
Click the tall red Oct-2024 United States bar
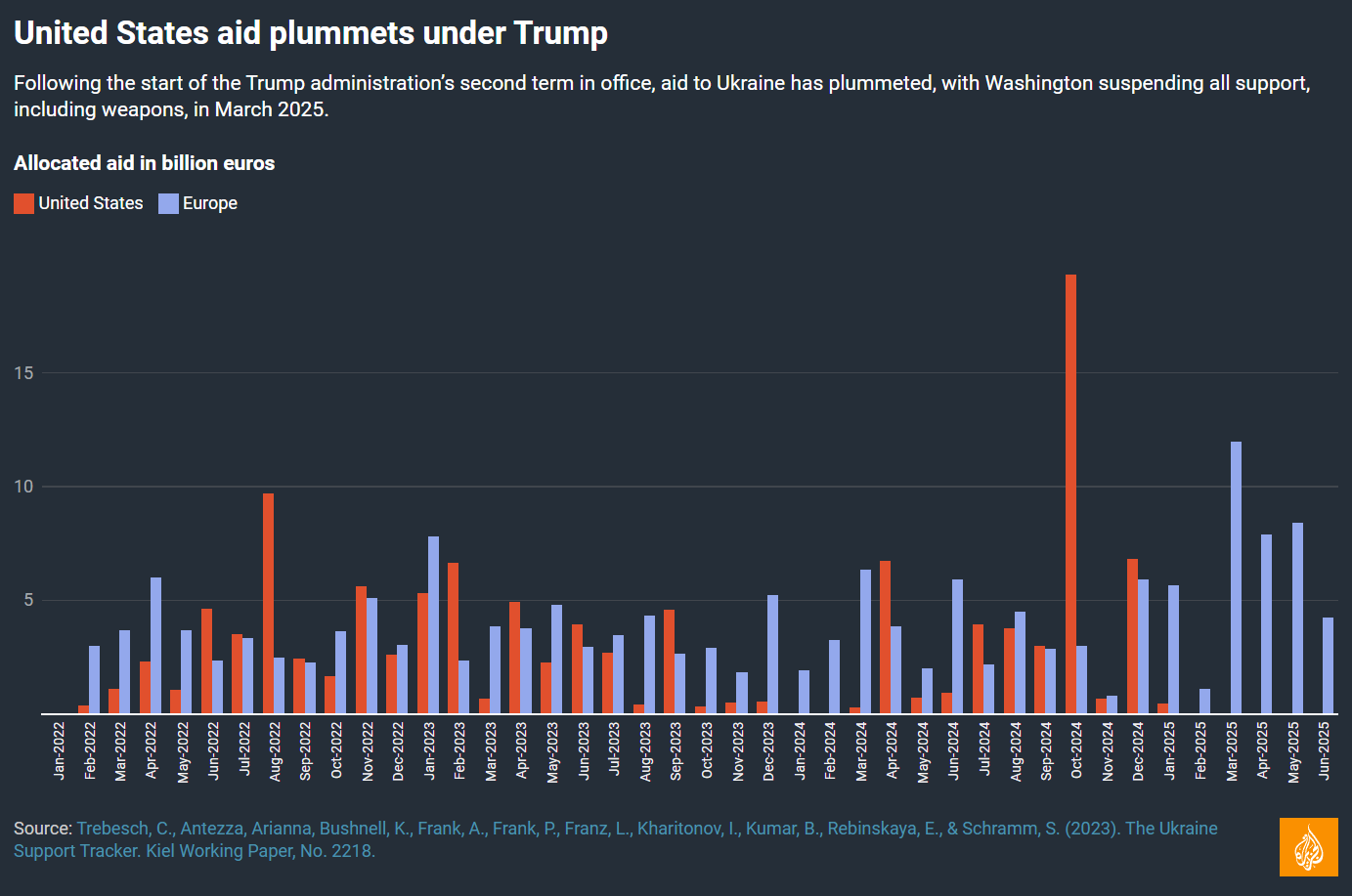coord(1070,493)
